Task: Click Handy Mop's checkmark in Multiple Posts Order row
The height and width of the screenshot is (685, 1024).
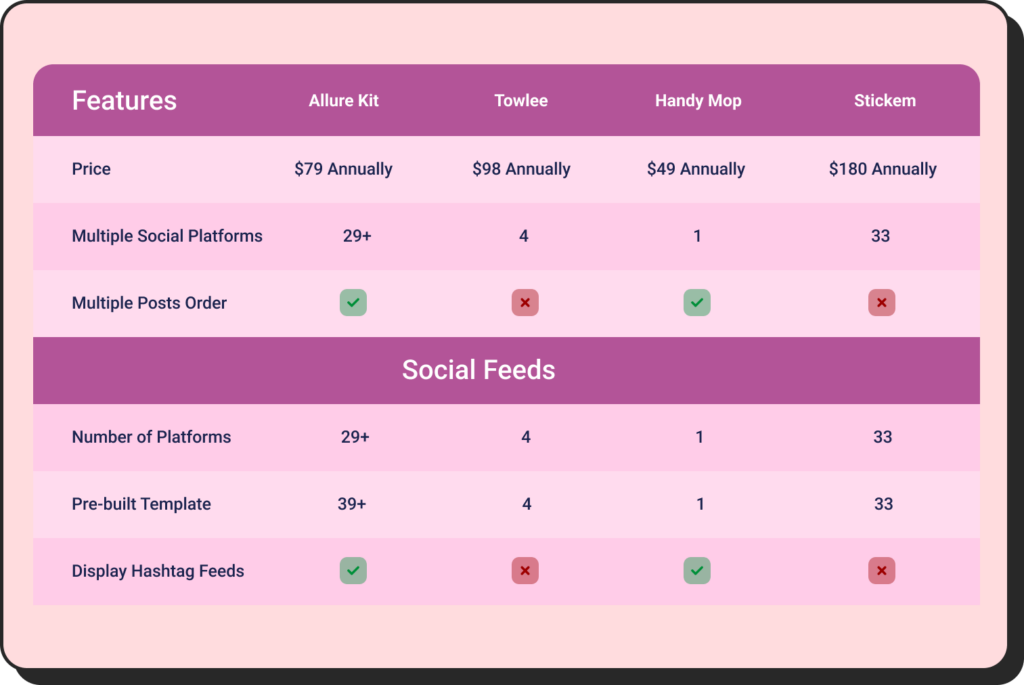Action: 697,302
